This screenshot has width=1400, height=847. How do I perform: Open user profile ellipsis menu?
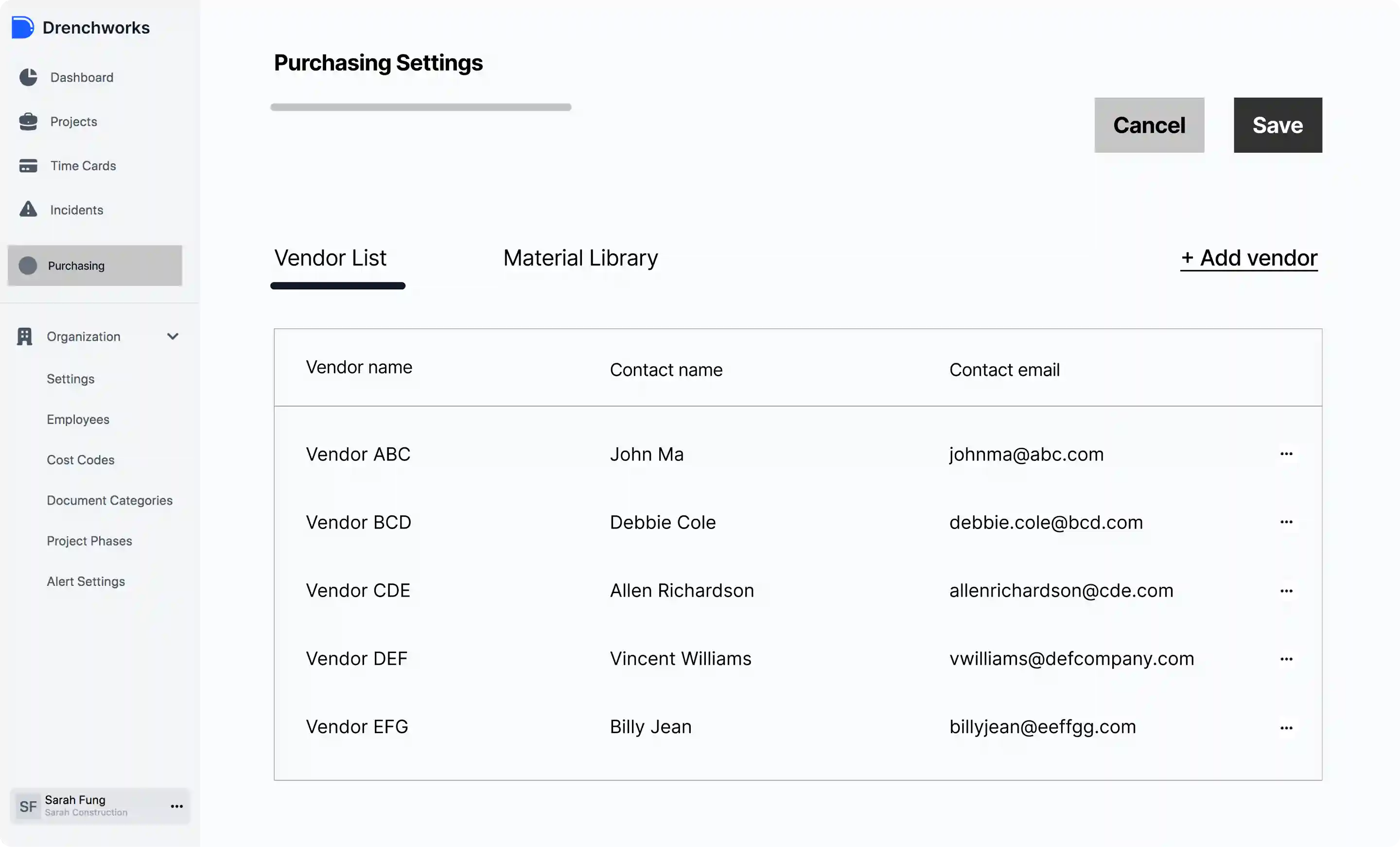tap(177, 806)
